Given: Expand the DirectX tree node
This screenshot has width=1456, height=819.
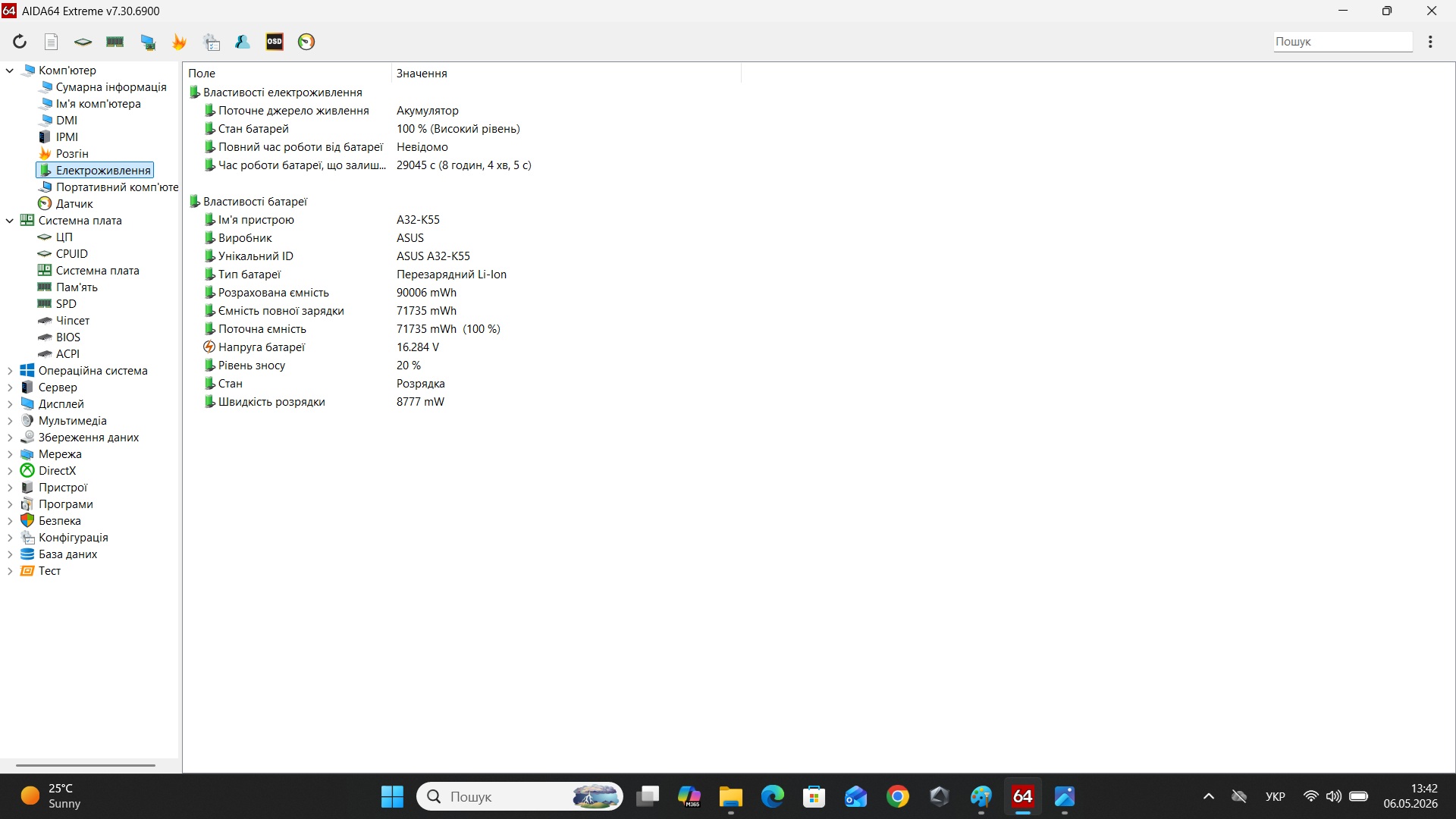Looking at the screenshot, I should click(10, 471).
